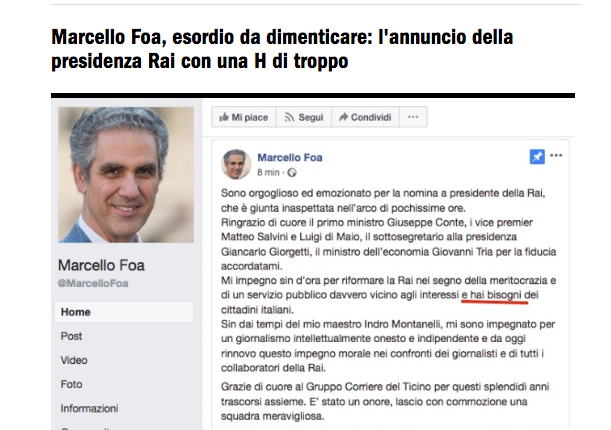Viewport: 611px width, 430px height.
Task: Open the post options ellipsis menu
Action: [556, 155]
